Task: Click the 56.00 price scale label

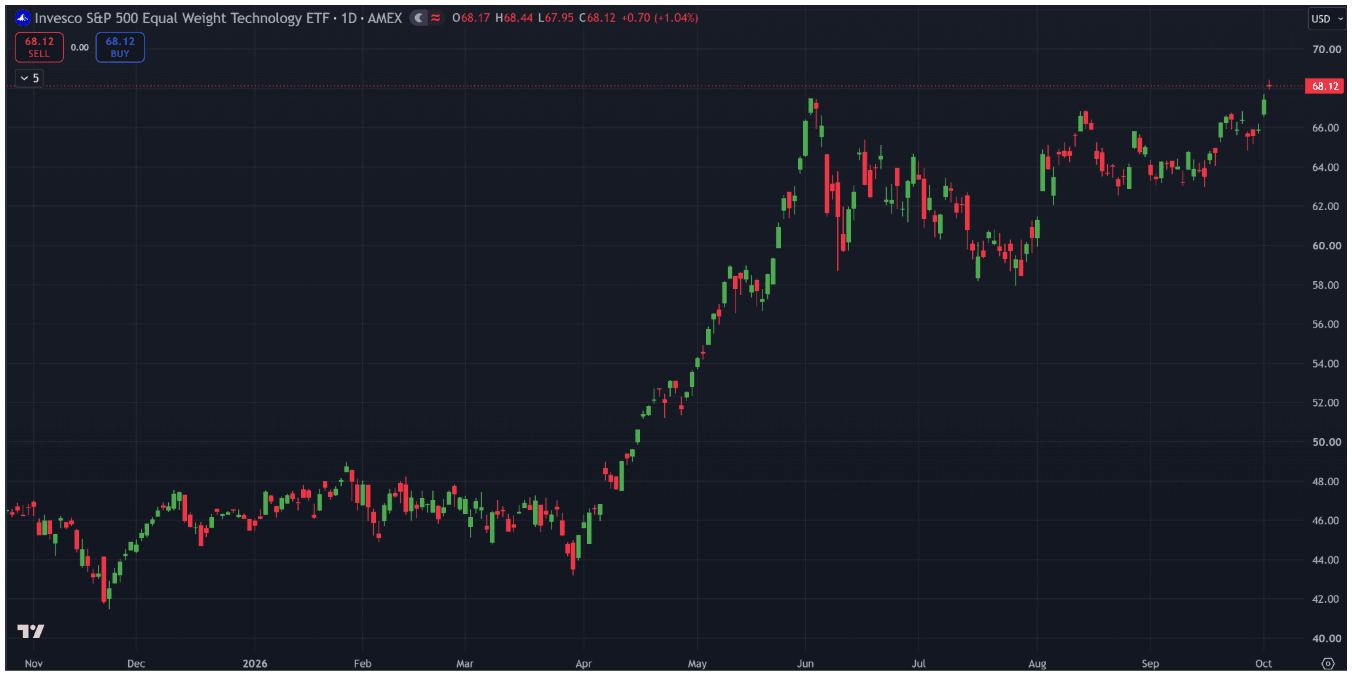Action: point(1326,324)
